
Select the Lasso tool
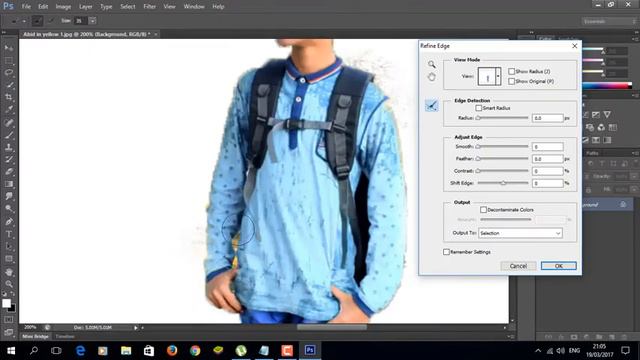pyautogui.click(x=9, y=73)
